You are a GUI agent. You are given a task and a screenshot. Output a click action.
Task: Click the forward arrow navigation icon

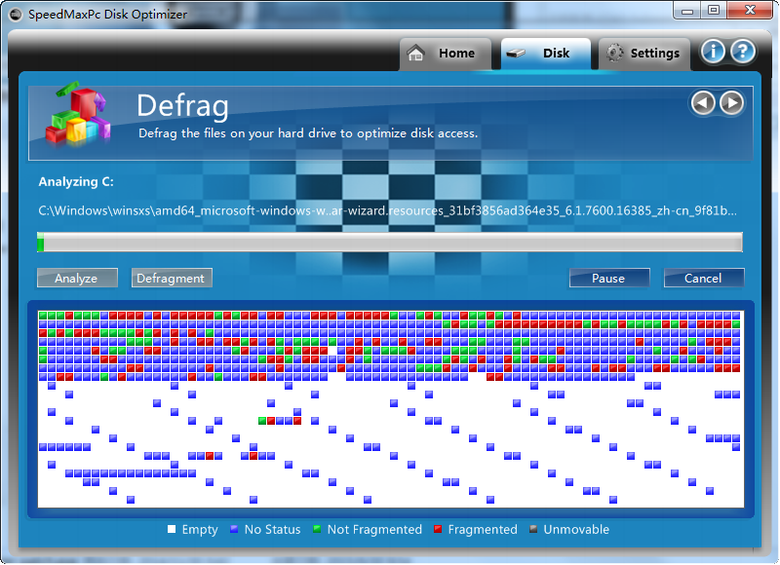(732, 103)
